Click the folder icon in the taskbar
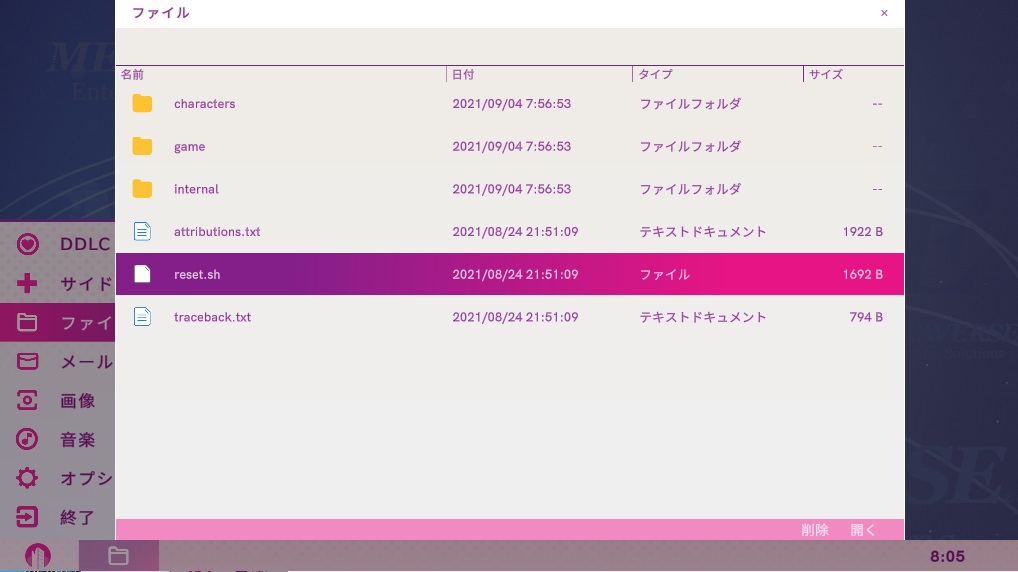1018x572 pixels. click(118, 556)
